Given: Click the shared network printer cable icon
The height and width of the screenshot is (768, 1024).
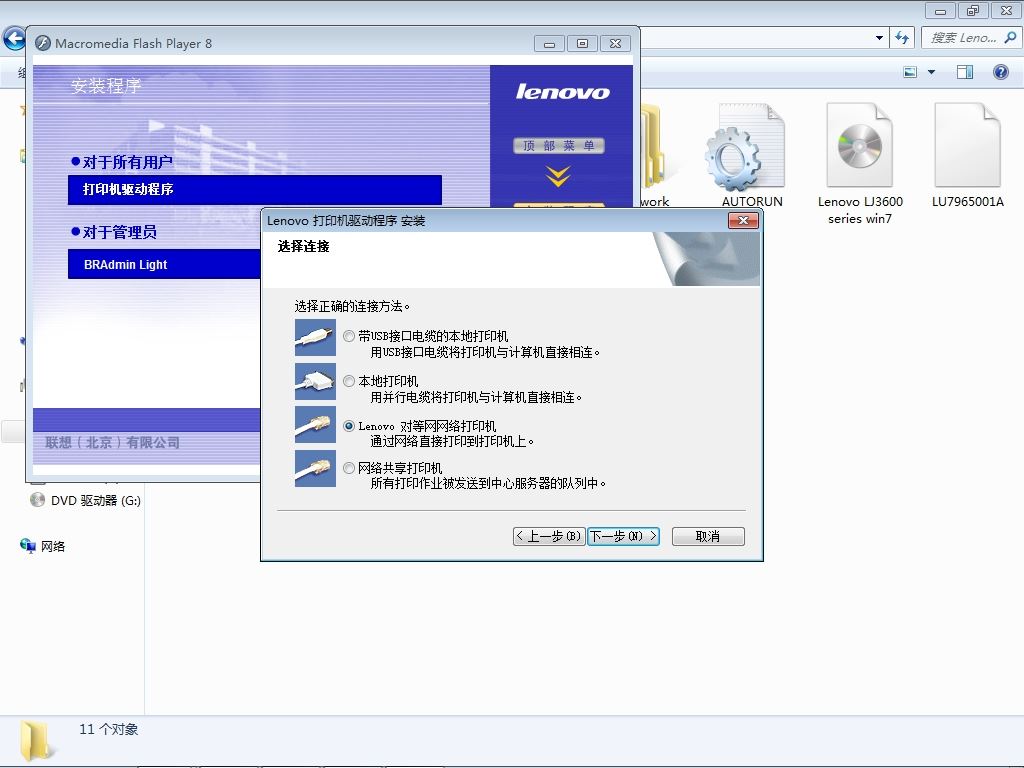Looking at the screenshot, I should [315, 468].
